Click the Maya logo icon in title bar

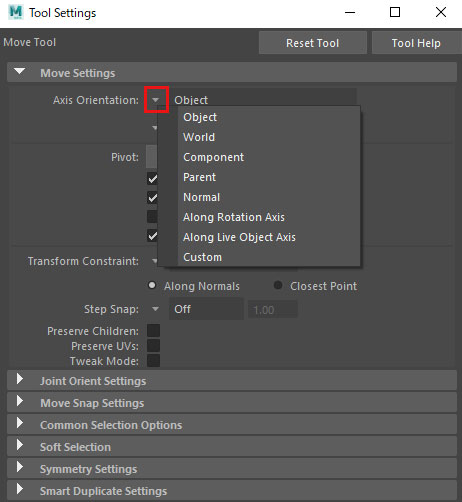coord(16,12)
